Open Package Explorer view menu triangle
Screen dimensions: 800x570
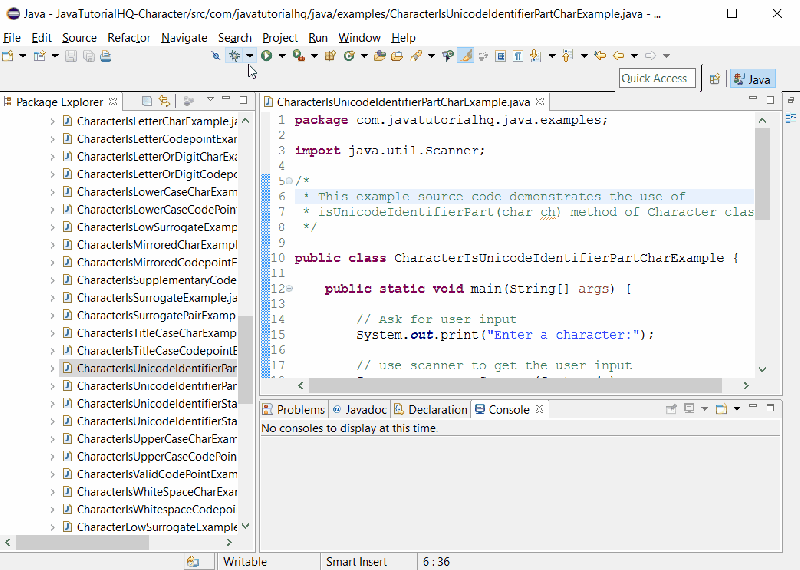click(x=210, y=99)
